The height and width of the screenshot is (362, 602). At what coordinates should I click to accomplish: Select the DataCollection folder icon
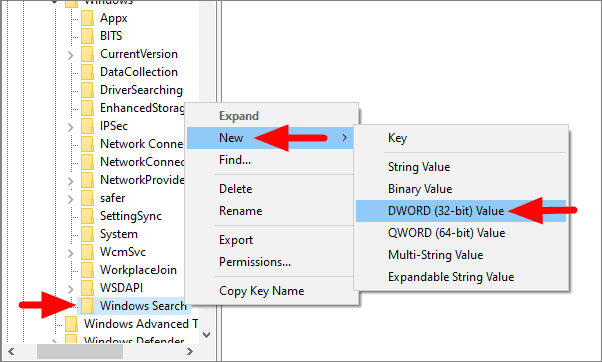[88, 72]
